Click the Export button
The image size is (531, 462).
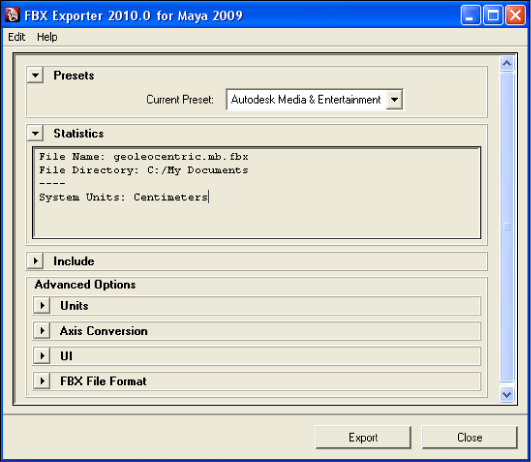coord(363,438)
